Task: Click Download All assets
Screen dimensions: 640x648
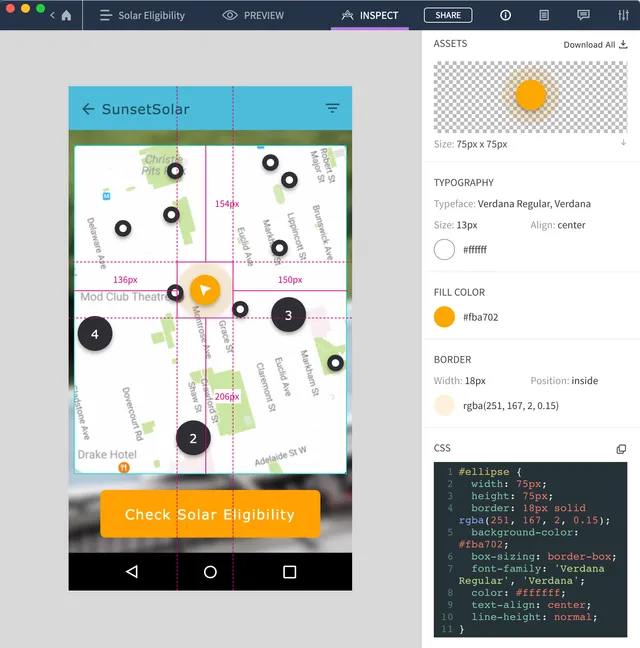Action: point(596,44)
